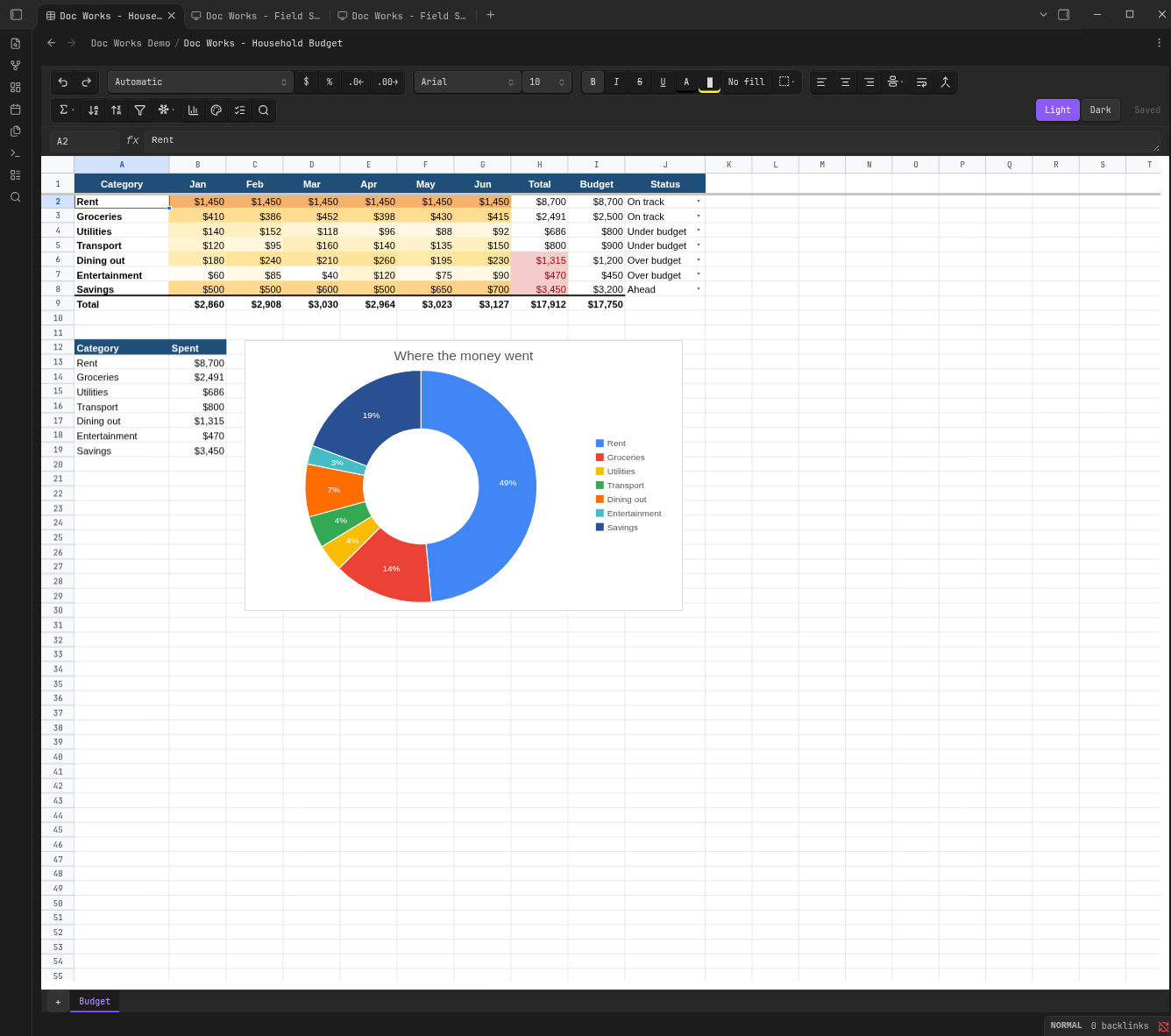Navigate back with the arrow button
This screenshot has width=1171, height=1036.
pyautogui.click(x=51, y=43)
